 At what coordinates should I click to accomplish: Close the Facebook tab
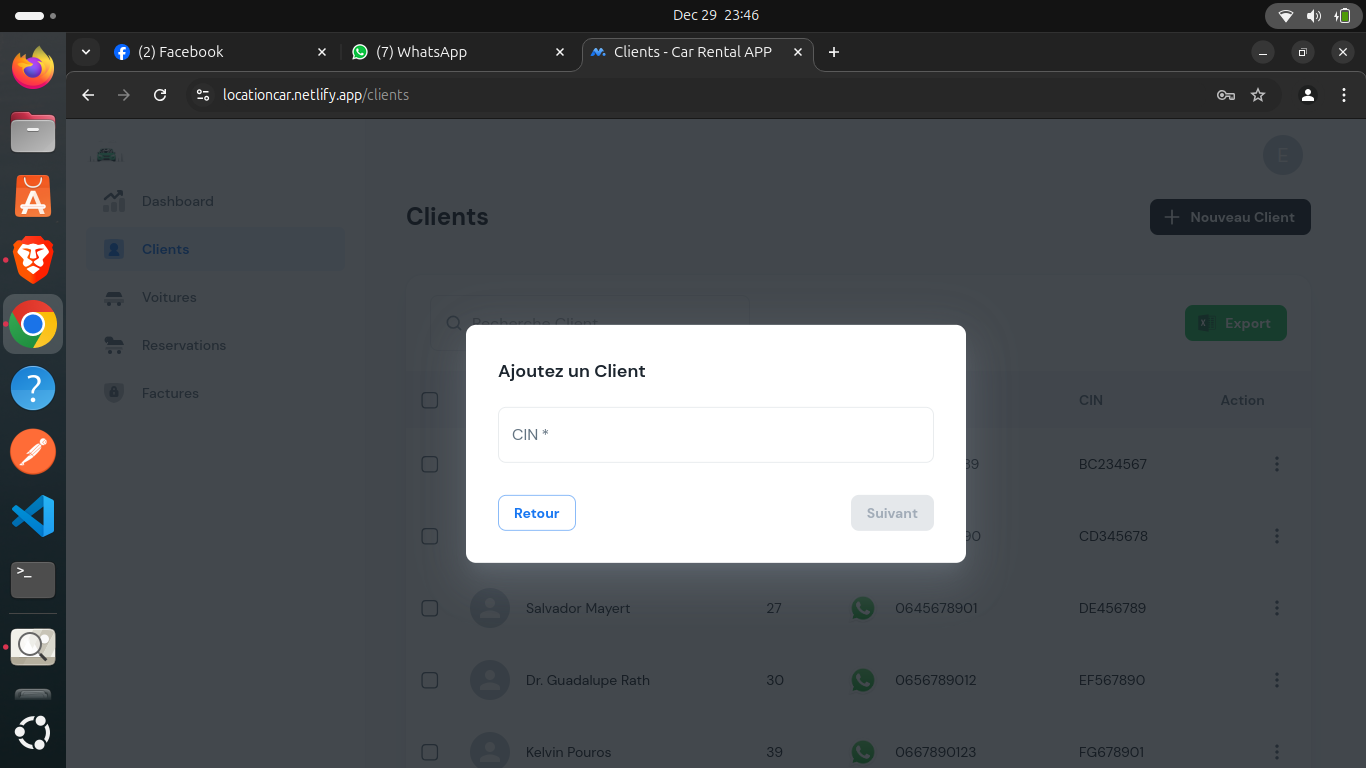(322, 52)
